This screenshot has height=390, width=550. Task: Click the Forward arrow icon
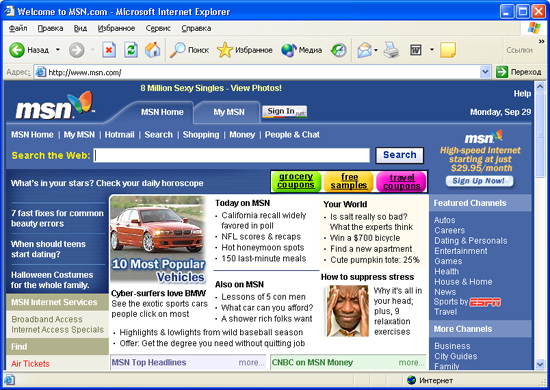(x=76, y=50)
